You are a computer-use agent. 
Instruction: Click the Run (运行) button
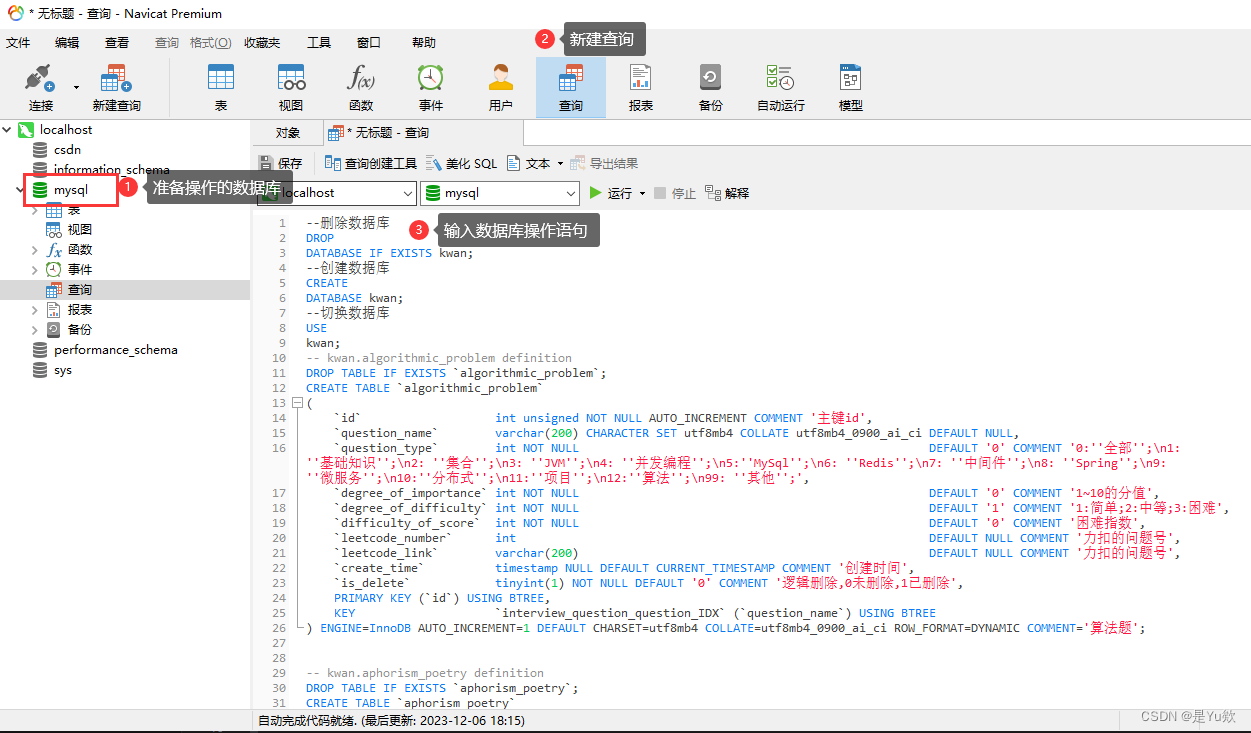[611, 193]
